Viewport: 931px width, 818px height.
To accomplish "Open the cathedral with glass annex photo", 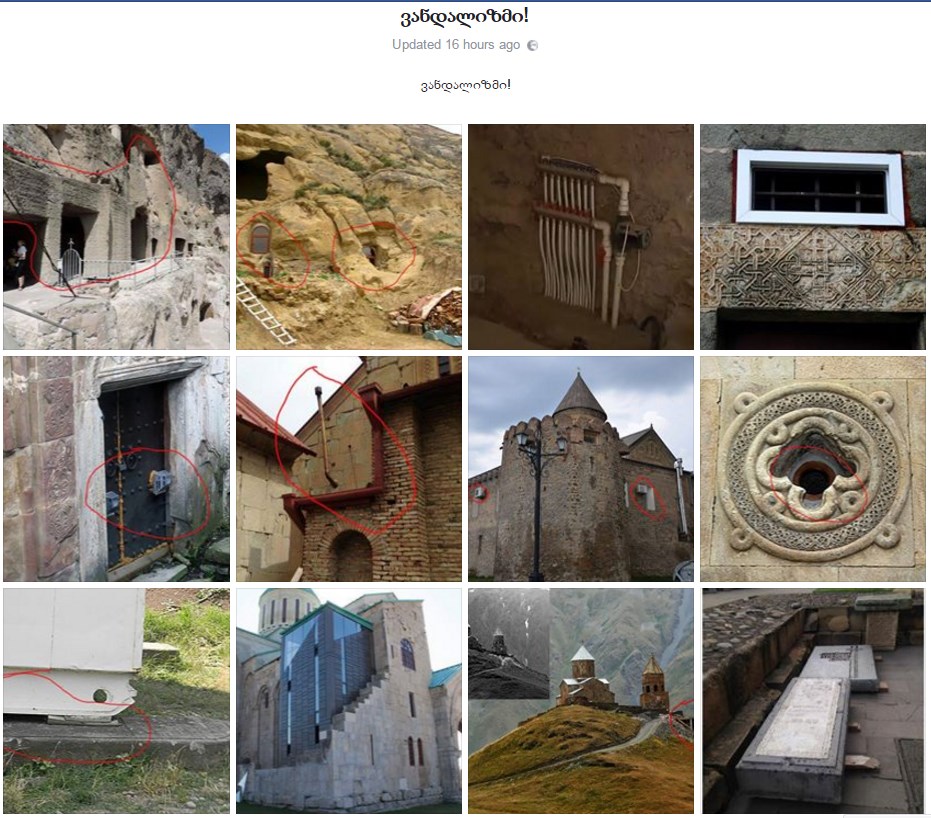I will coord(349,701).
